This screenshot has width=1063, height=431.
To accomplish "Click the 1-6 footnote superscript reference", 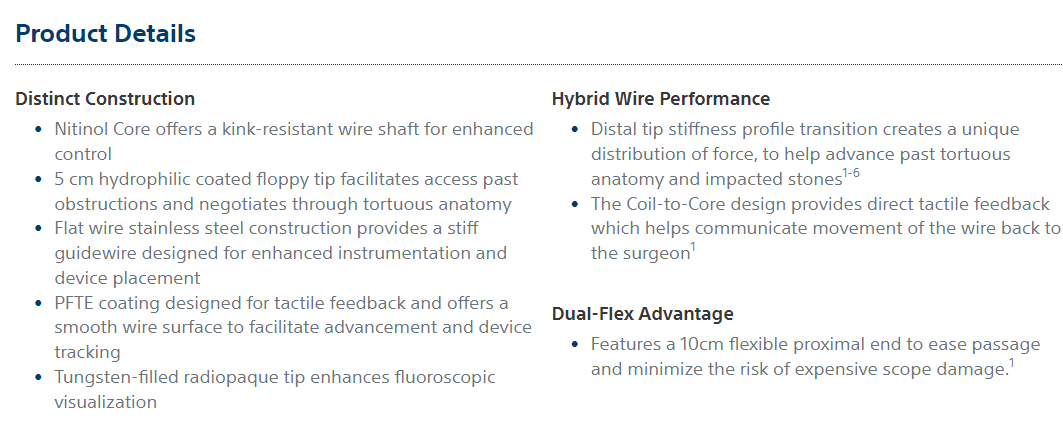I will [x=851, y=175].
